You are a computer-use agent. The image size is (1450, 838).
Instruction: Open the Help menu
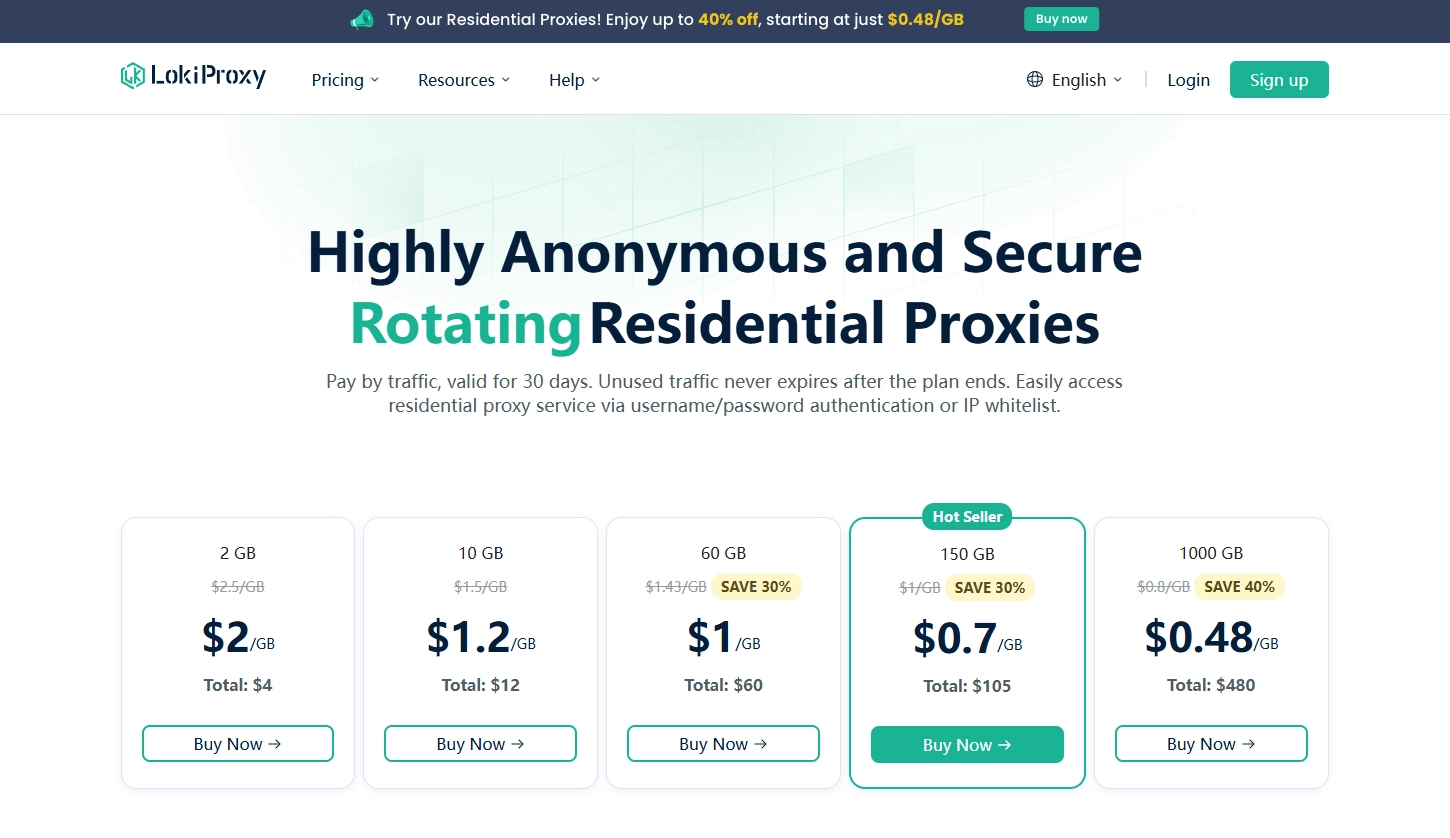point(574,80)
